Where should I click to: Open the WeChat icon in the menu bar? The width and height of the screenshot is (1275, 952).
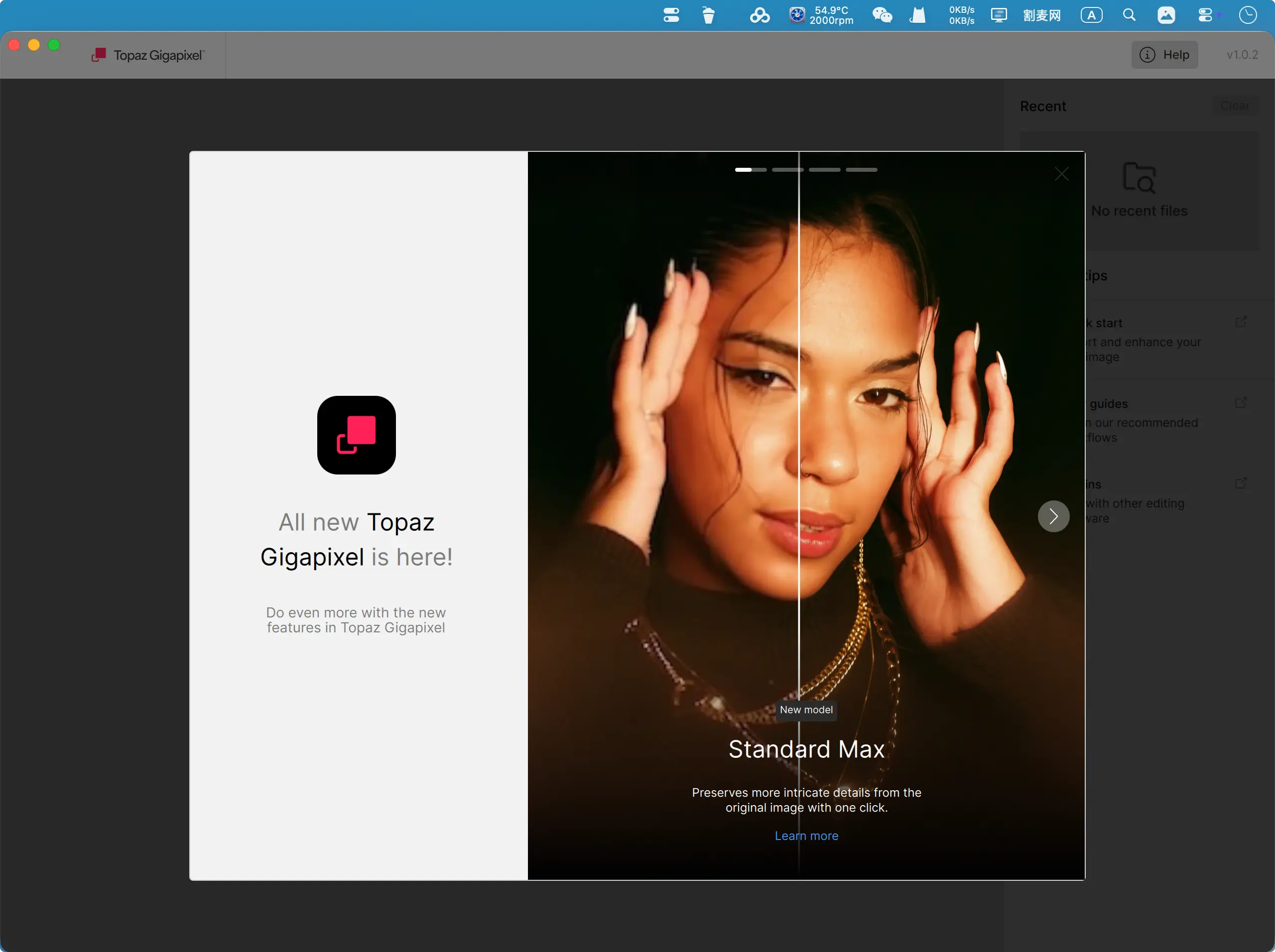(882, 15)
